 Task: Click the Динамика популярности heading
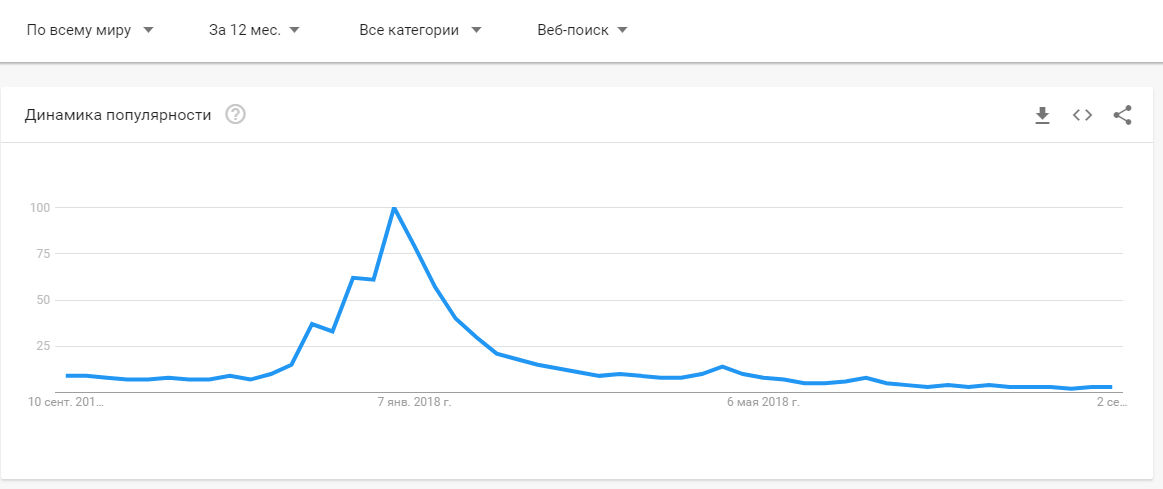(x=118, y=115)
